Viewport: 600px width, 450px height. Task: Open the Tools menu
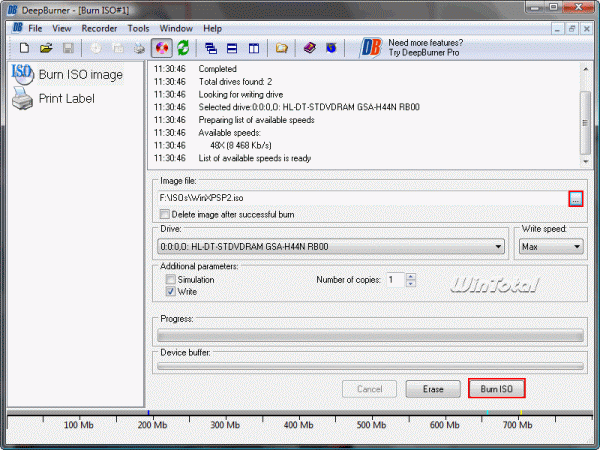(x=138, y=29)
